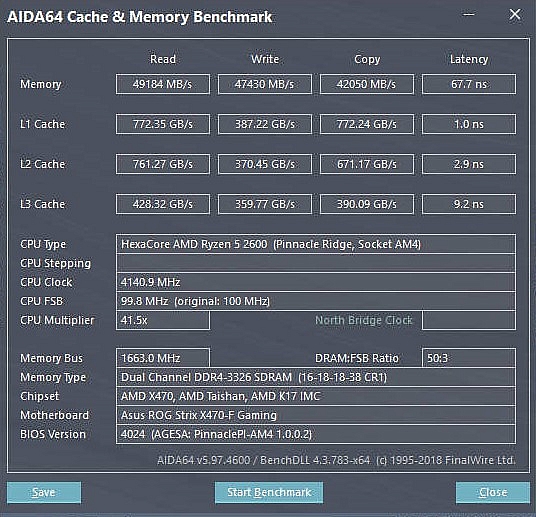Click the CPU Stepping label
Viewport: 536px width, 517px height.
55,263
